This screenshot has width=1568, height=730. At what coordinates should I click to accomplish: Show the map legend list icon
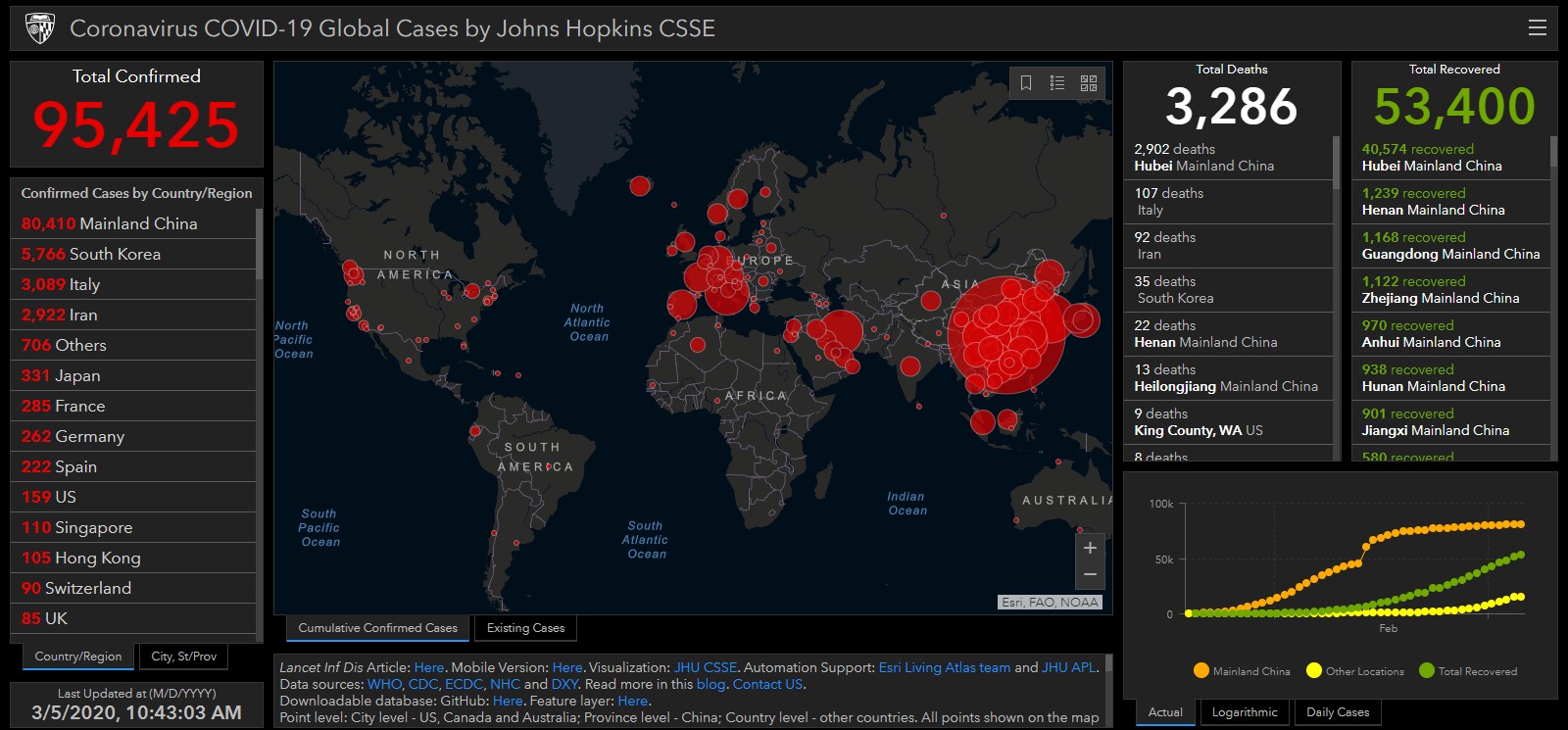pos(1057,83)
